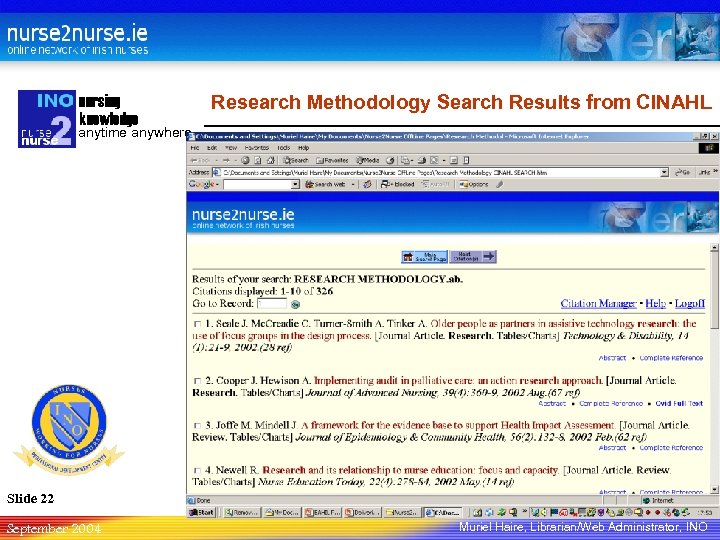This screenshot has height=540, width=720.
Task: Click the Google toolbar search box
Action: tap(258, 185)
